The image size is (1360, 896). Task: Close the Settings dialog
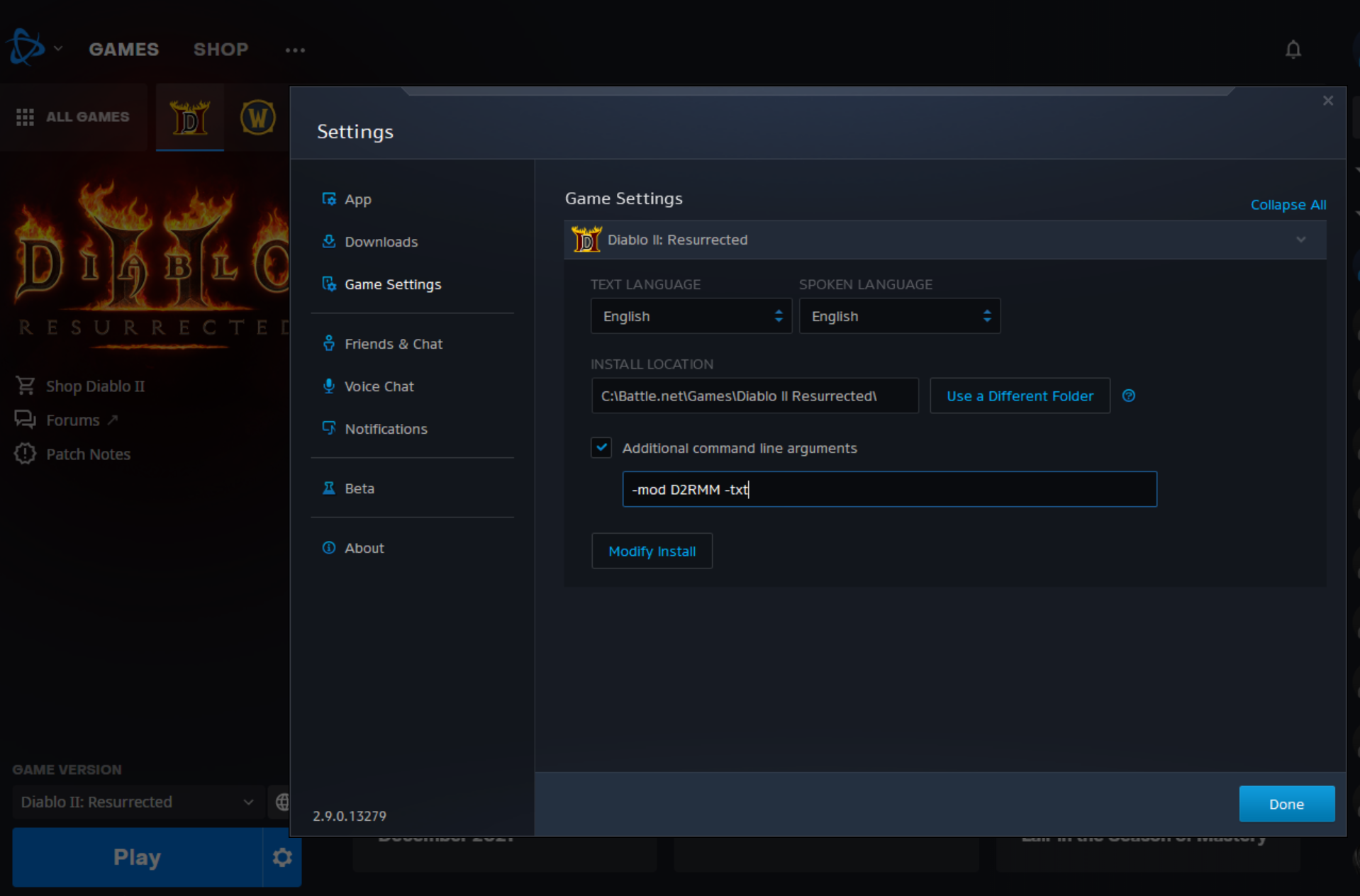click(1327, 101)
